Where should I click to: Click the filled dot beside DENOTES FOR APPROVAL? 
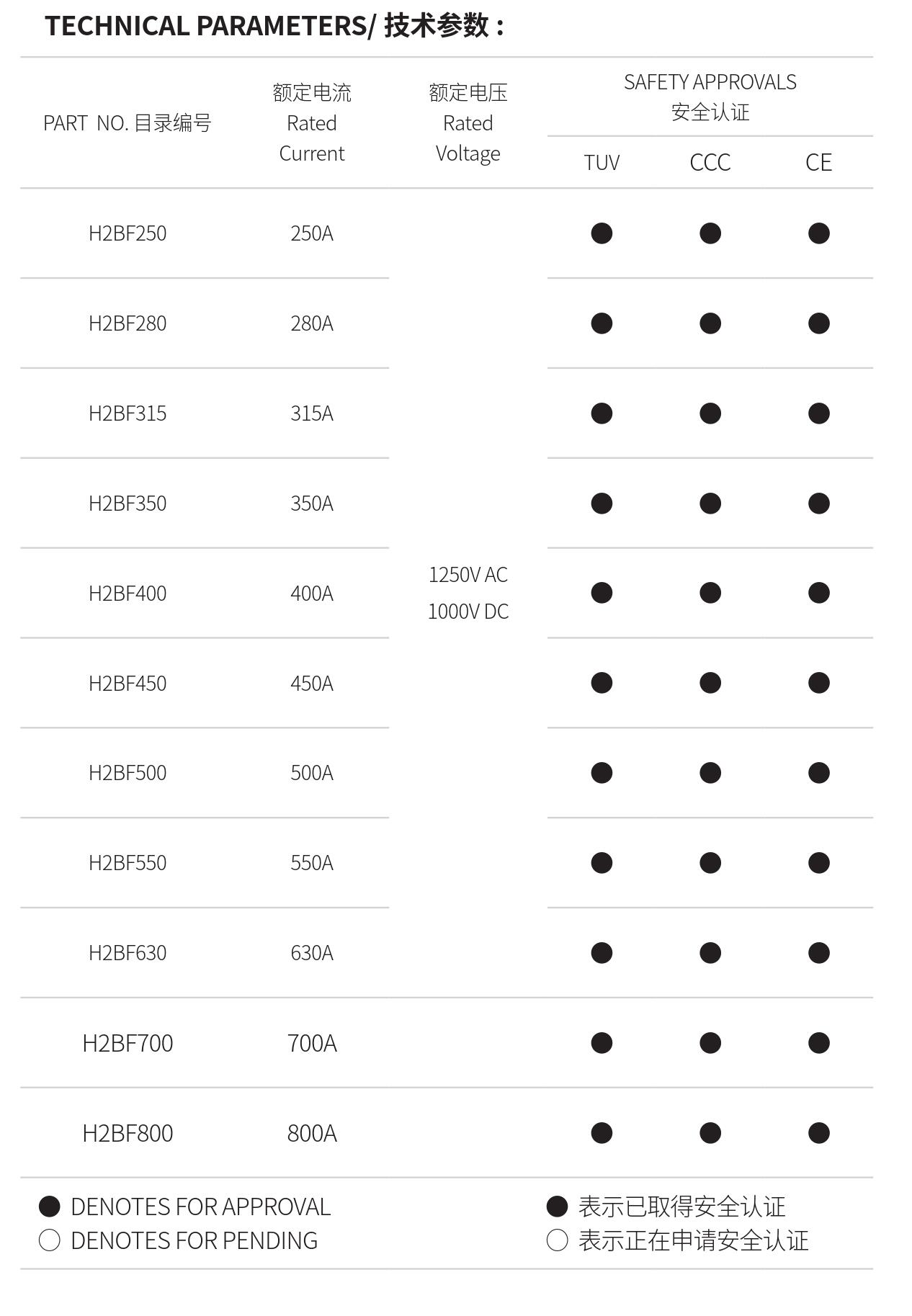pyautogui.click(x=50, y=1207)
